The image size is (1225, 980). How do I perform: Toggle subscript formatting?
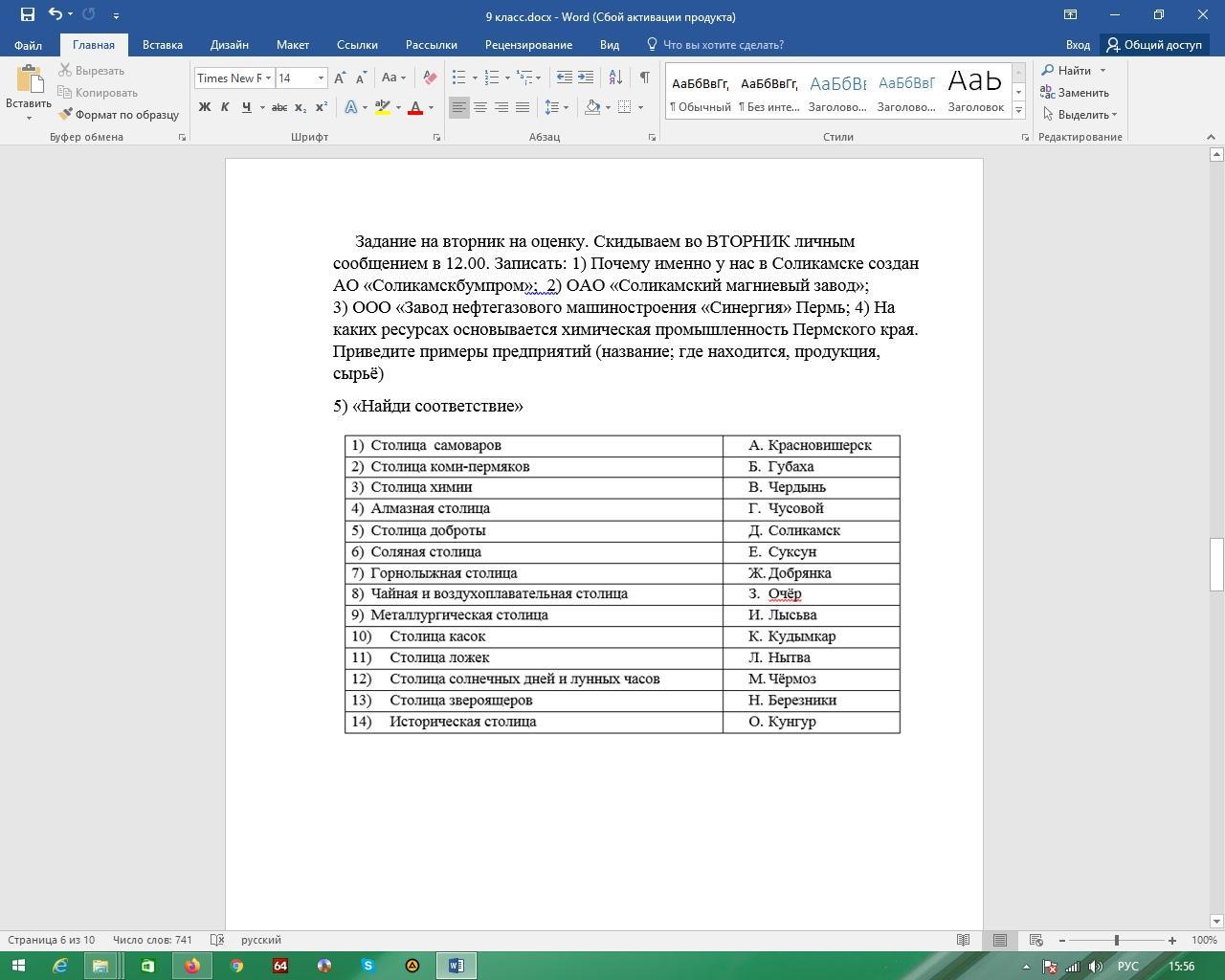(x=301, y=107)
